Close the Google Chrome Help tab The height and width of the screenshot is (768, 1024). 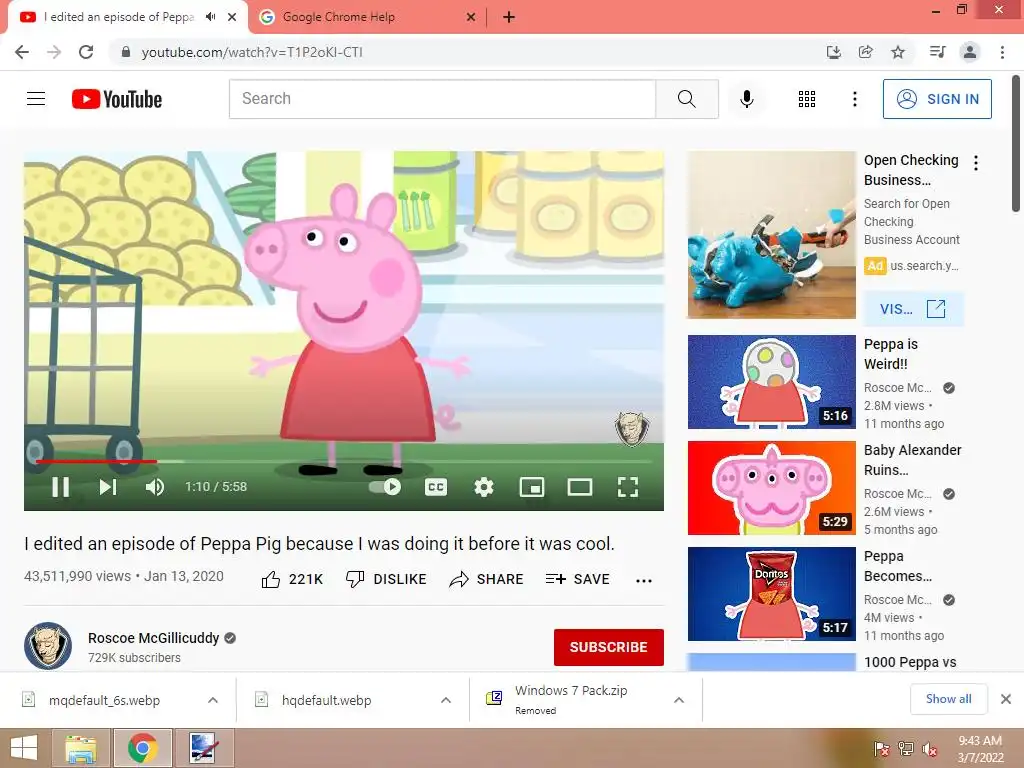click(x=471, y=17)
